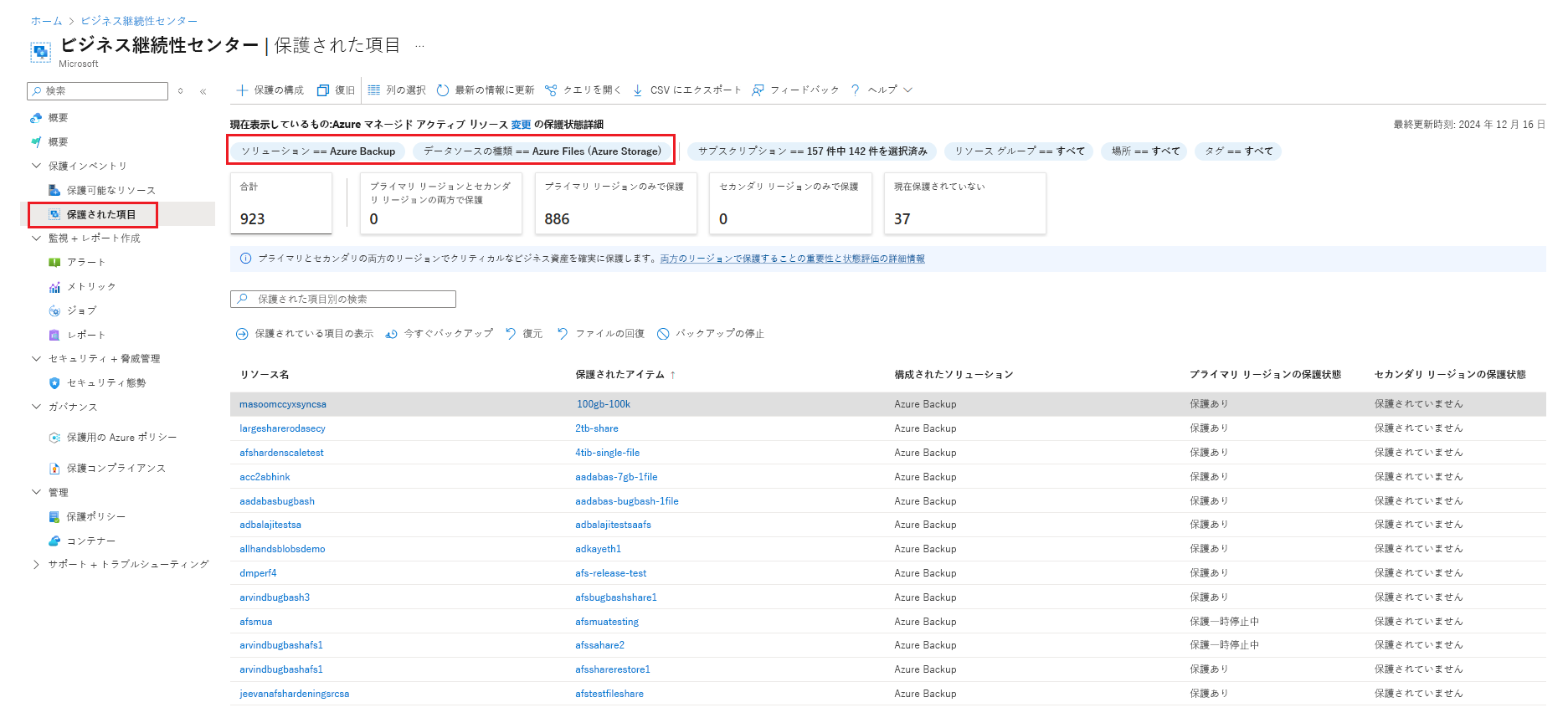This screenshot has width=1568, height=728.
Task: Click the 変更 link near active resources
Action: [521, 125]
